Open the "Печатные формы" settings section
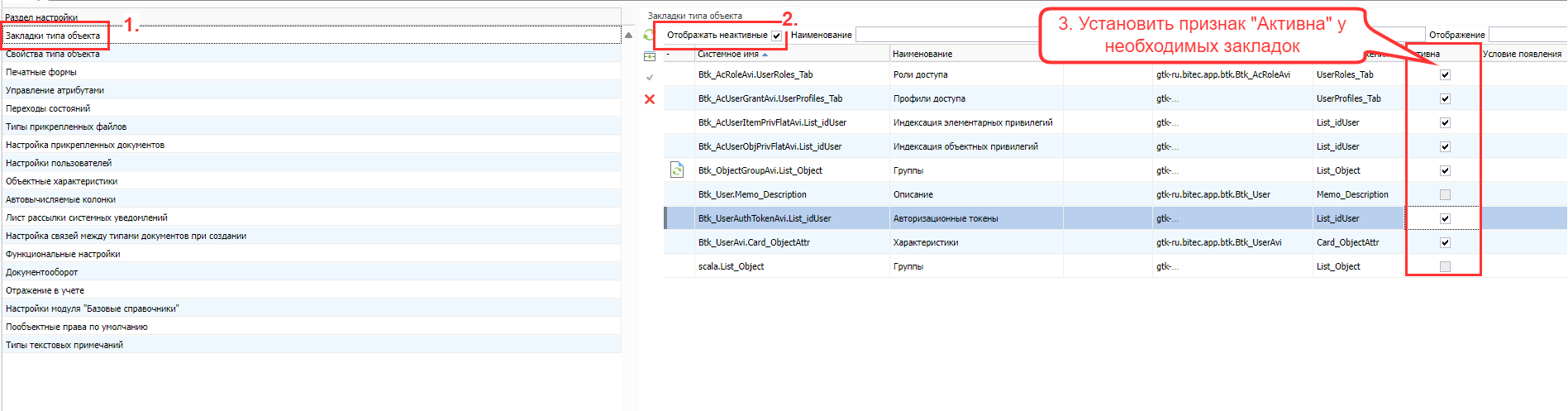The height and width of the screenshot is (411, 1568). pos(41,72)
